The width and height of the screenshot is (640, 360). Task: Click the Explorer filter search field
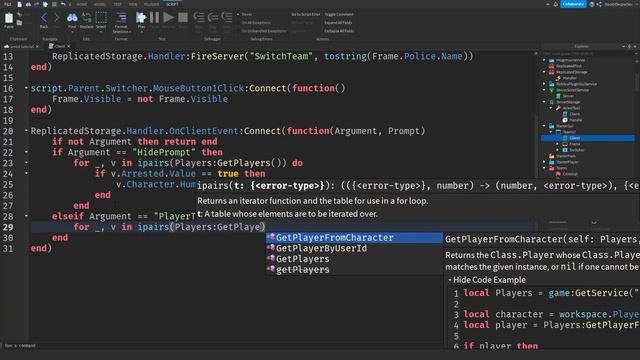click(588, 53)
